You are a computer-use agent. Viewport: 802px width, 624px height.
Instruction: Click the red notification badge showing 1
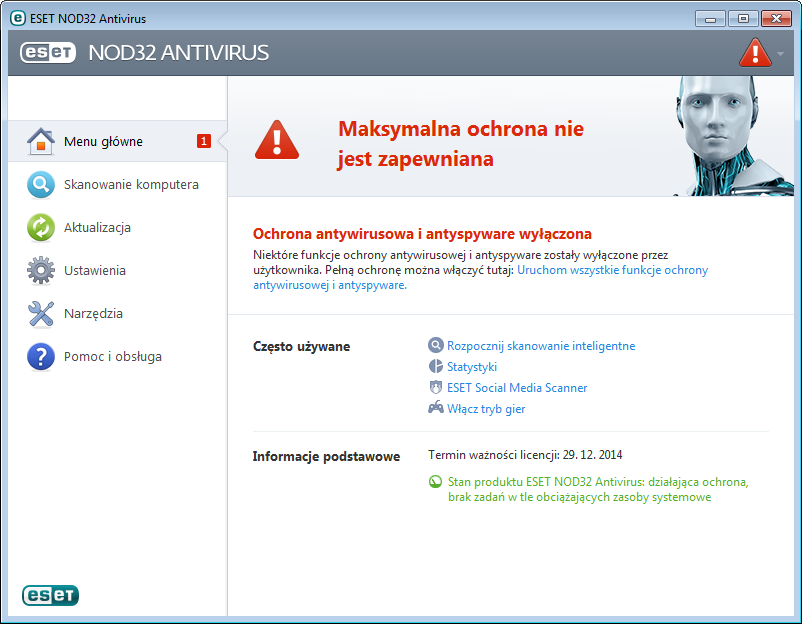(204, 141)
